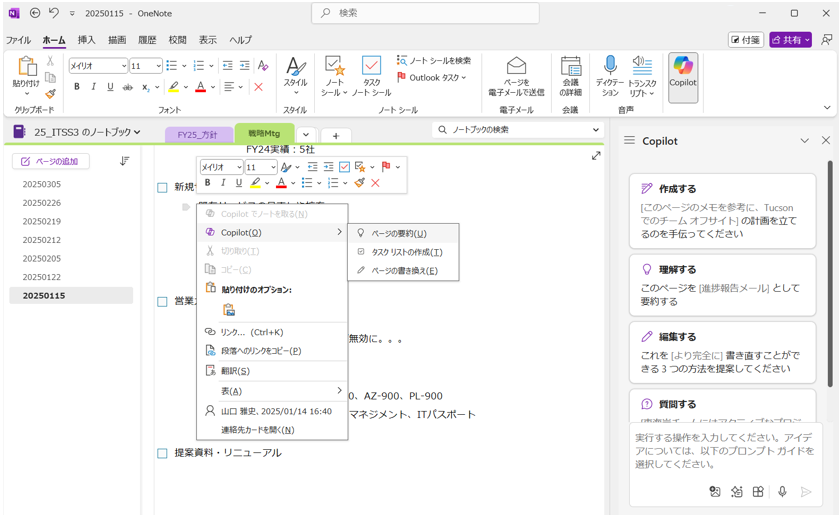Click the page sort icon beside ページの追加
The image size is (839, 515).
(124, 161)
